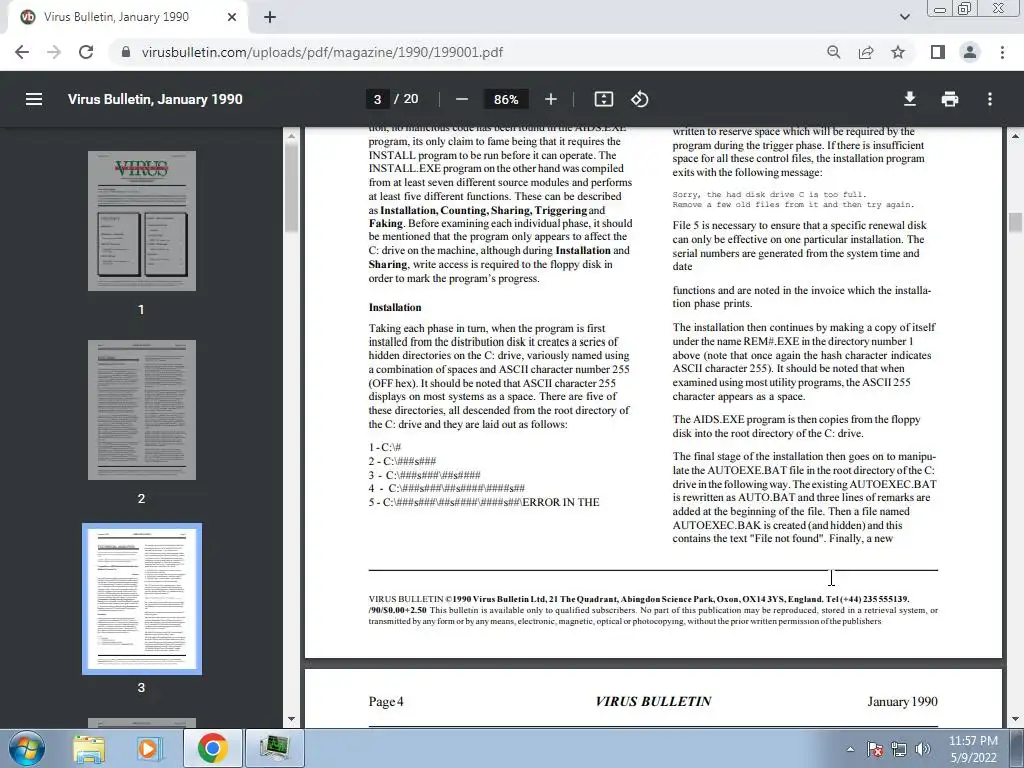Open the monitor app in taskbar
This screenshot has width=1024, height=768.
coord(274,748)
